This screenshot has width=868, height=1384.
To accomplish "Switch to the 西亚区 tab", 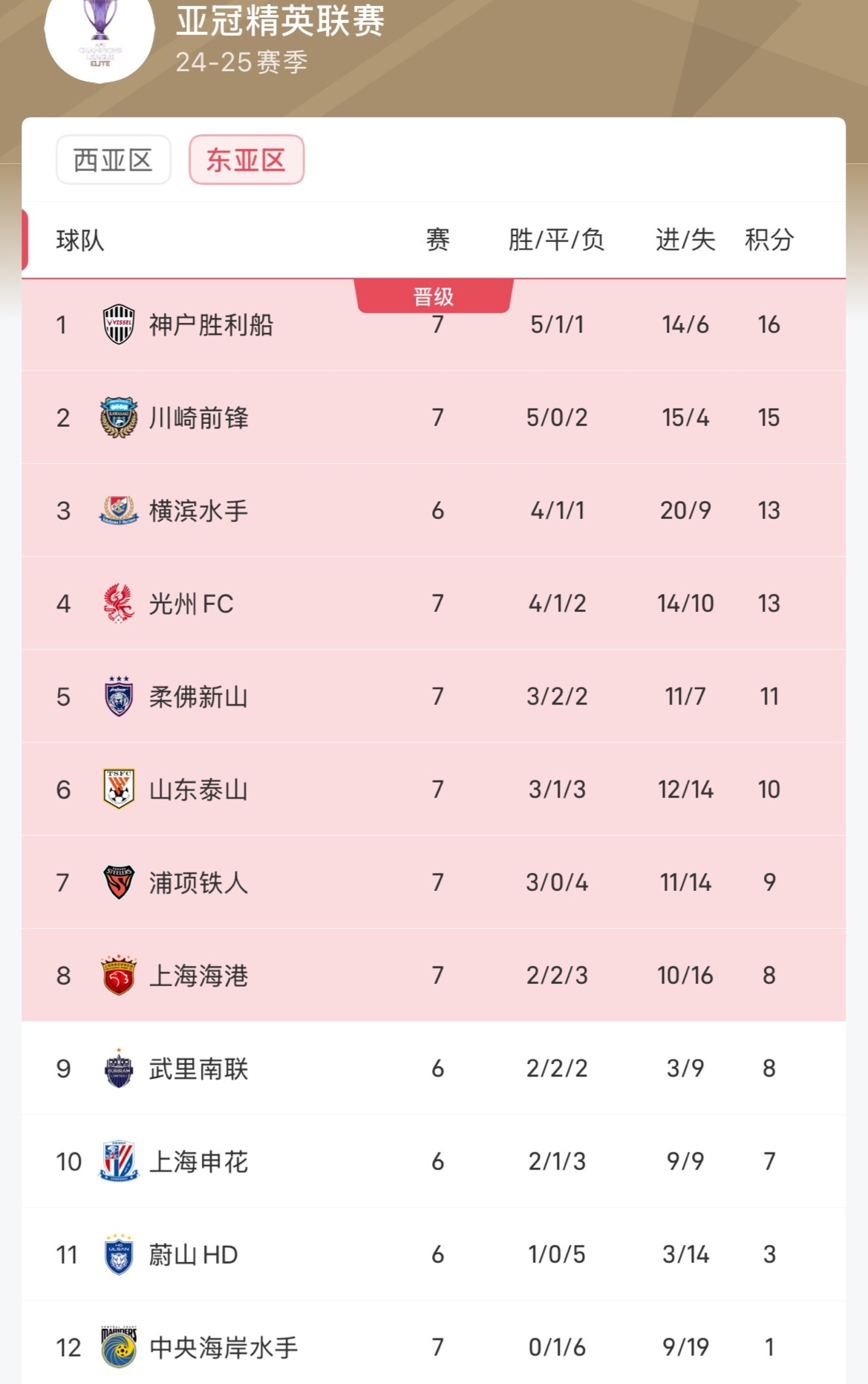I will click(x=111, y=160).
